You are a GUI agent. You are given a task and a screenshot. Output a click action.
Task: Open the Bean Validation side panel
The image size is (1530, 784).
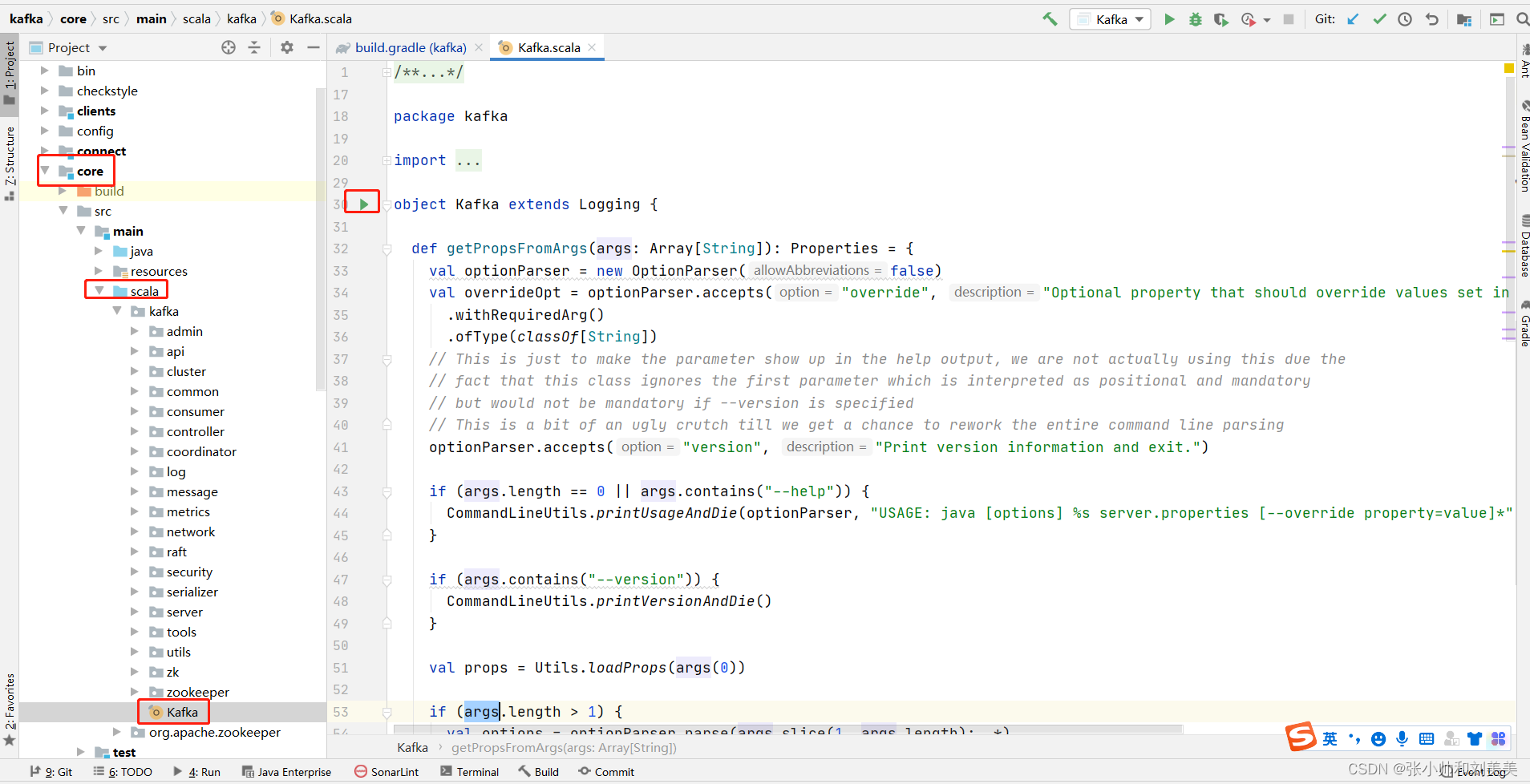click(1524, 147)
